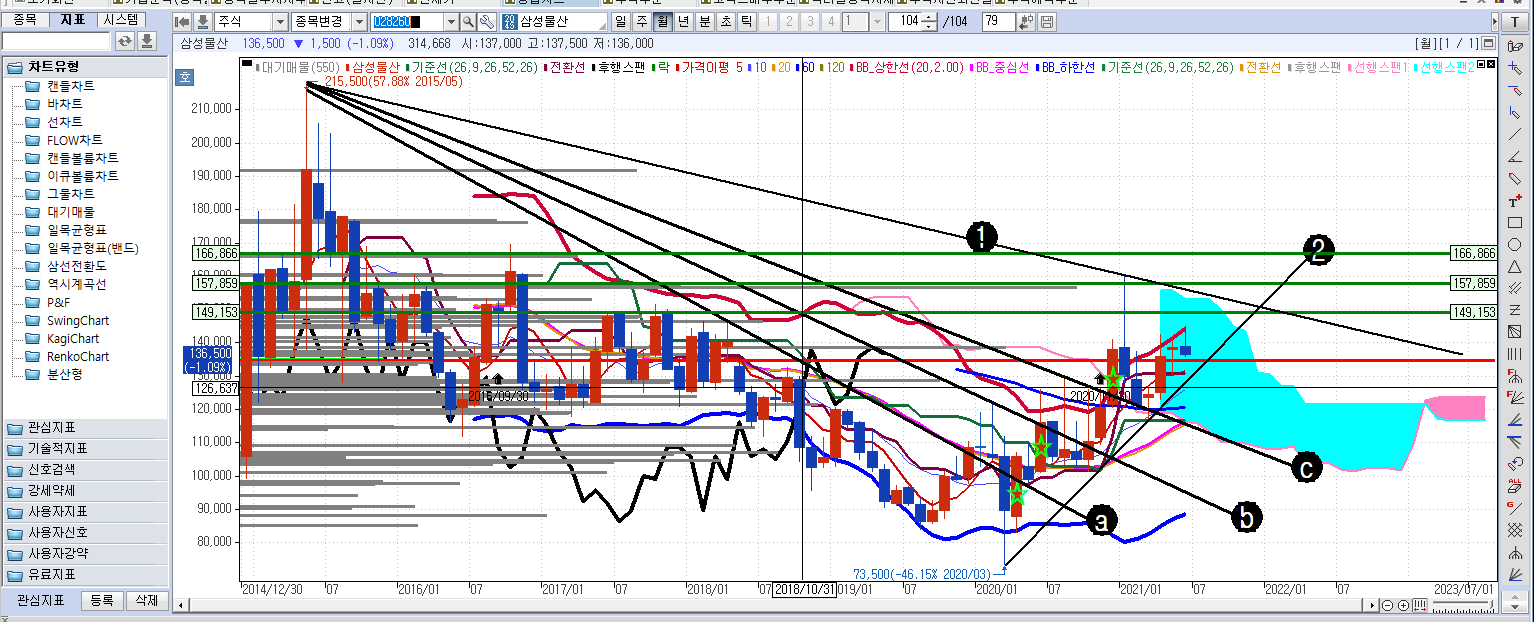
Task: Click the 등록 button
Action: click(x=102, y=601)
